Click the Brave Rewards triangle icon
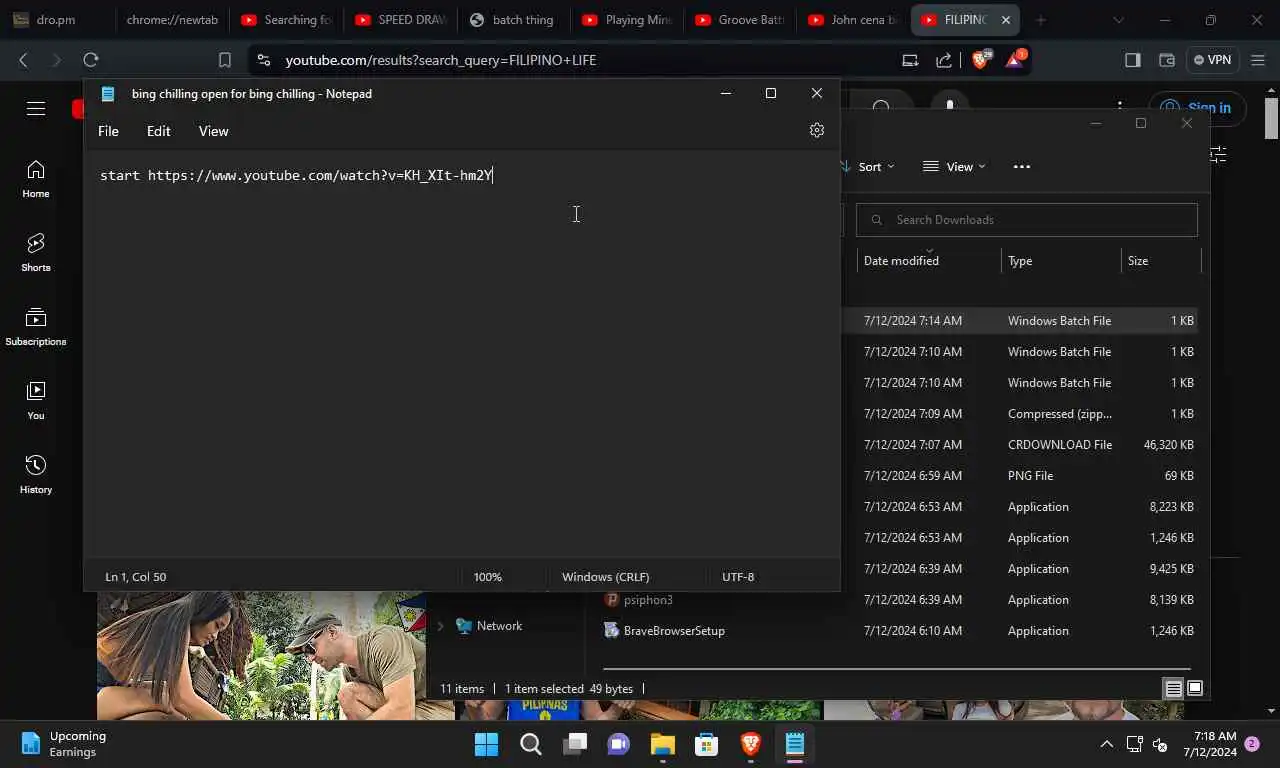Viewport: 1280px width, 768px height. pos(1015,60)
